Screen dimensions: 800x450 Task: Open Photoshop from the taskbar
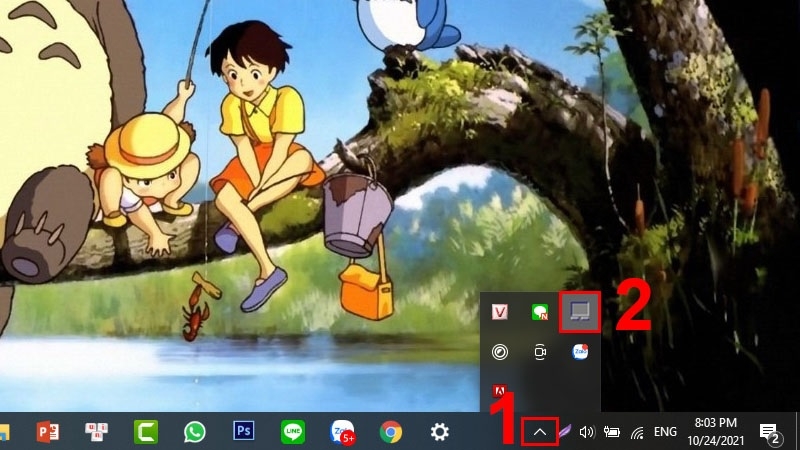pos(243,431)
